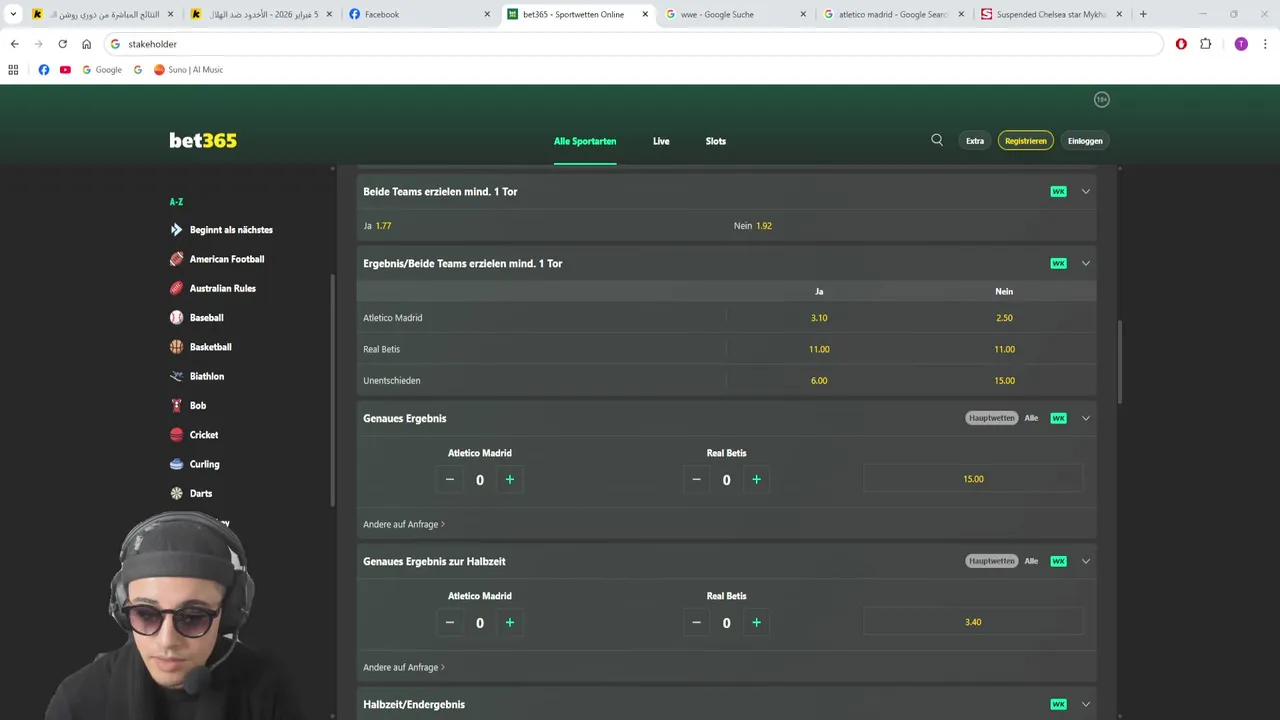The image size is (1280, 720).
Task: Open the browser extensions puzzle icon
Action: point(1205,44)
